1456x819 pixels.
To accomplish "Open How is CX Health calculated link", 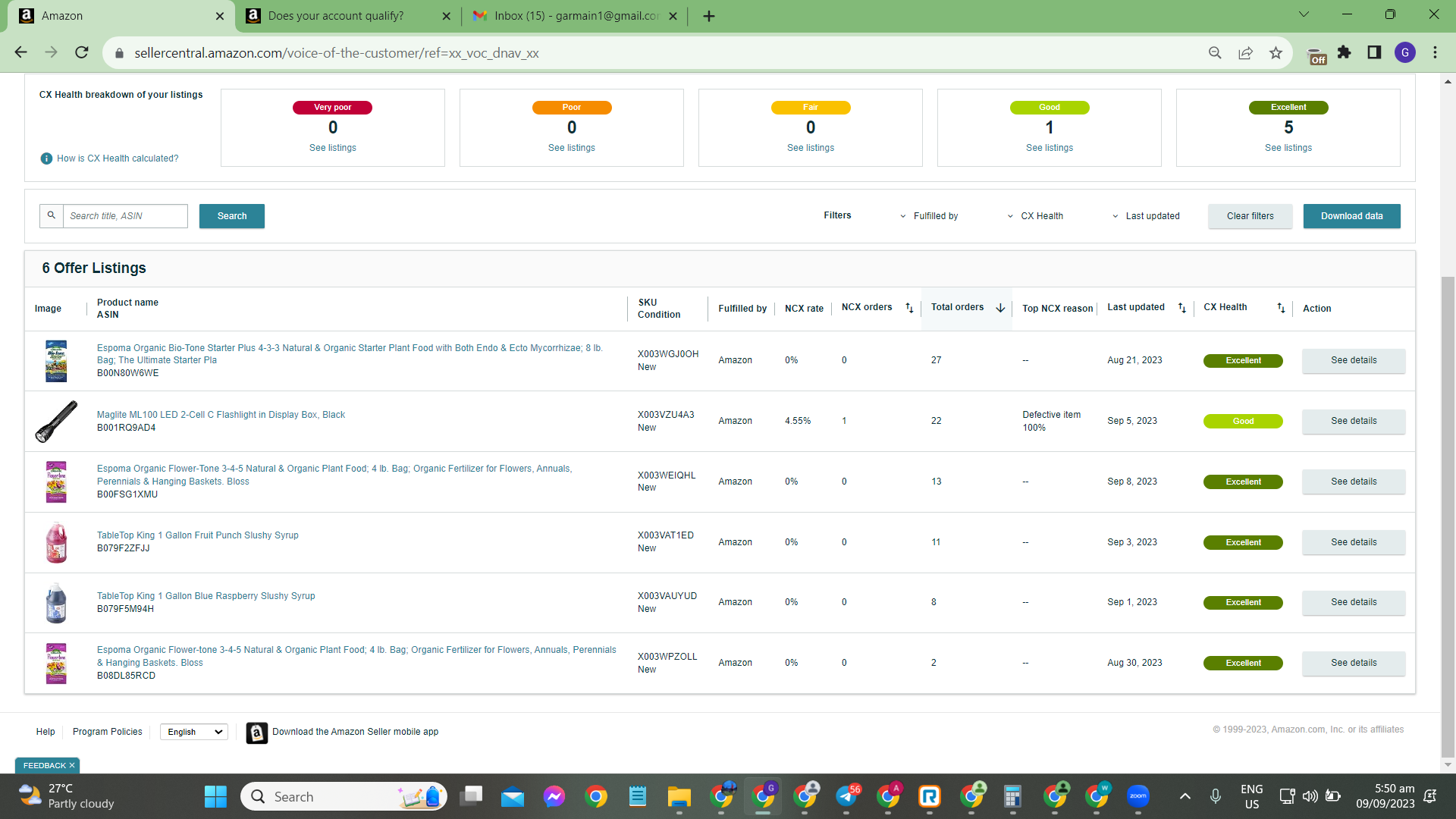I will (x=118, y=158).
